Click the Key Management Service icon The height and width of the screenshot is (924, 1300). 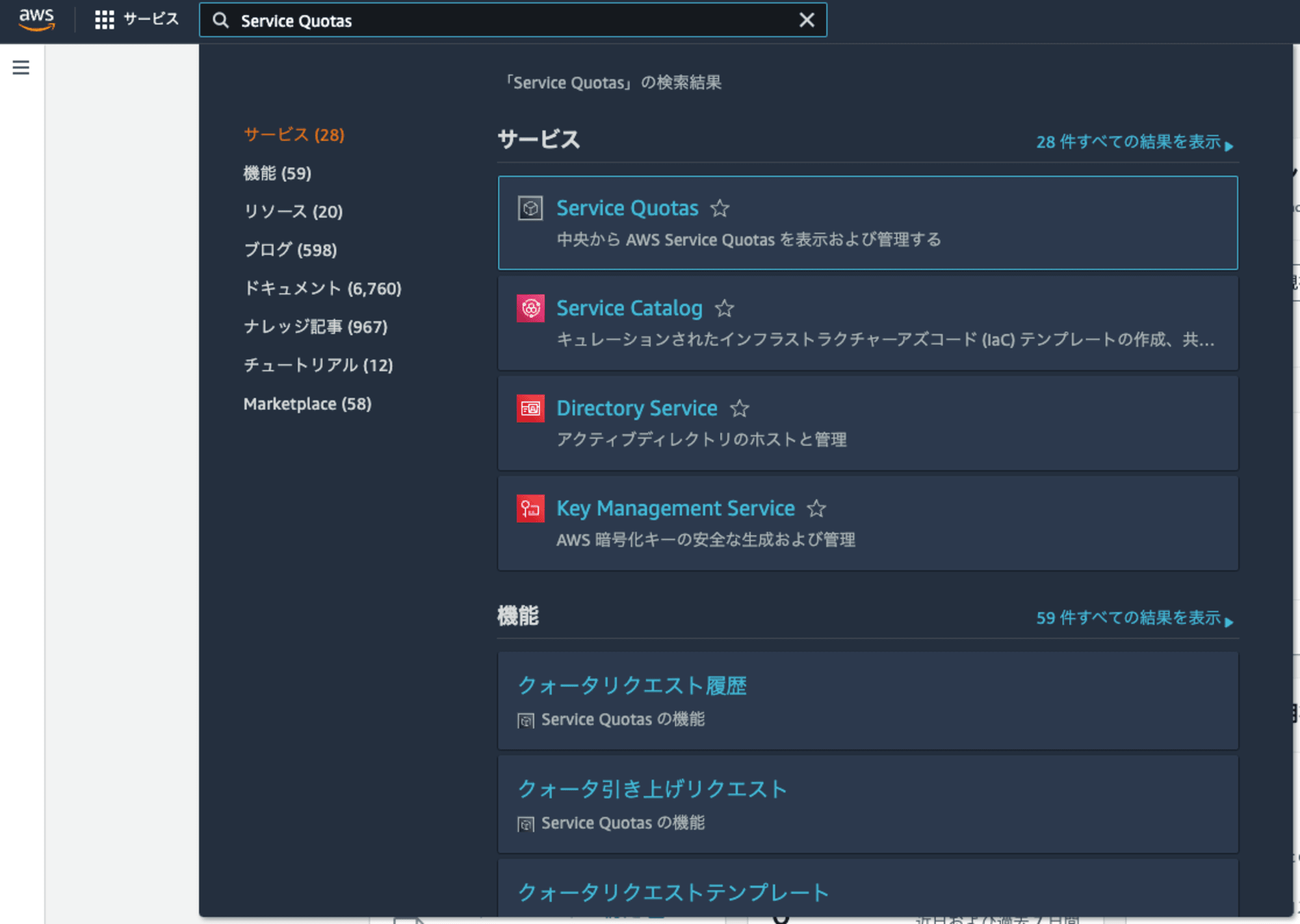point(529,508)
